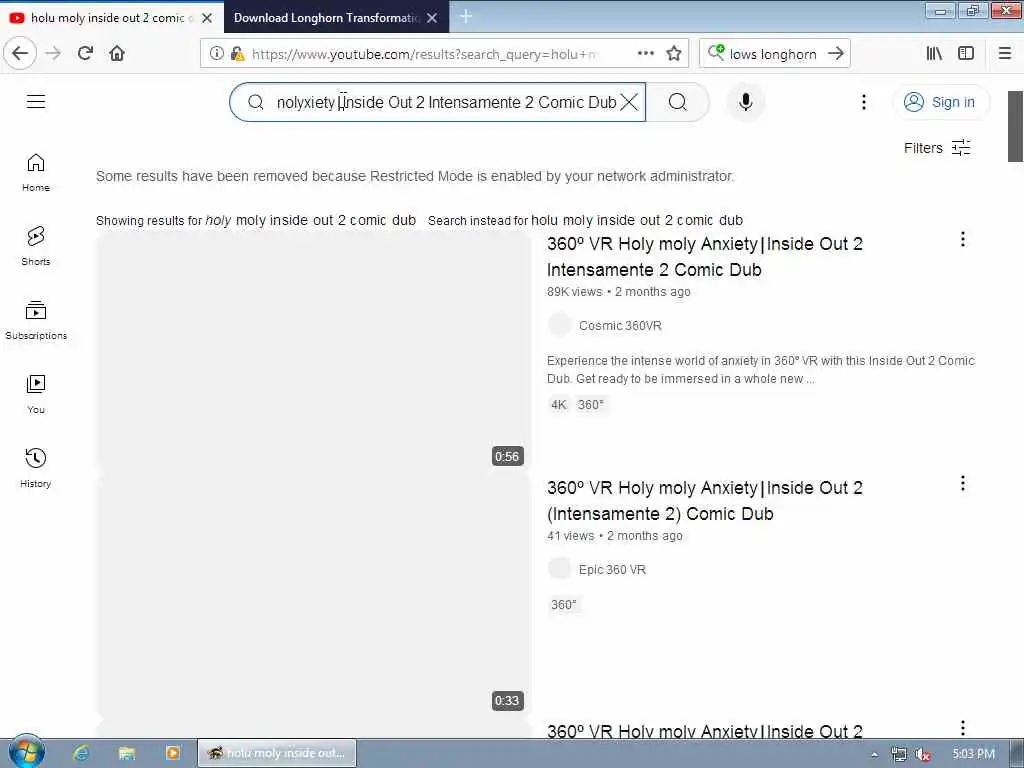Open Shorts from the sidebar

(36, 246)
